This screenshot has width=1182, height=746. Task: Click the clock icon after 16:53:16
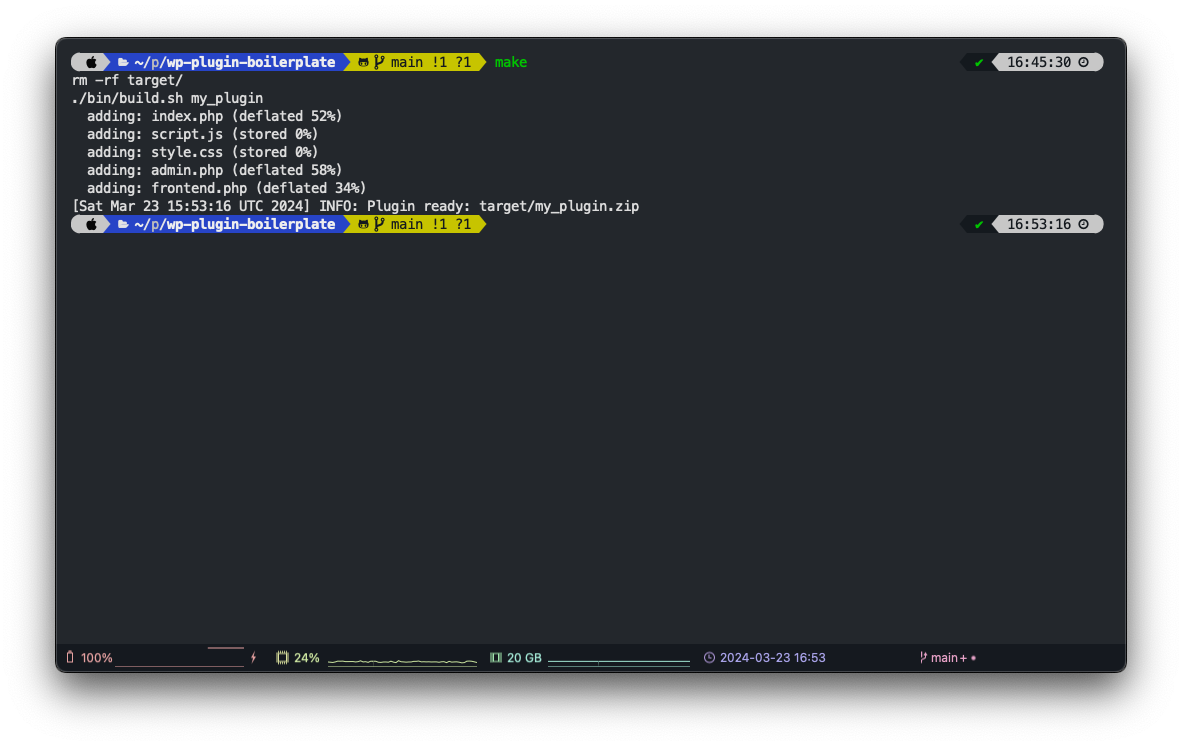[x=1083, y=225]
